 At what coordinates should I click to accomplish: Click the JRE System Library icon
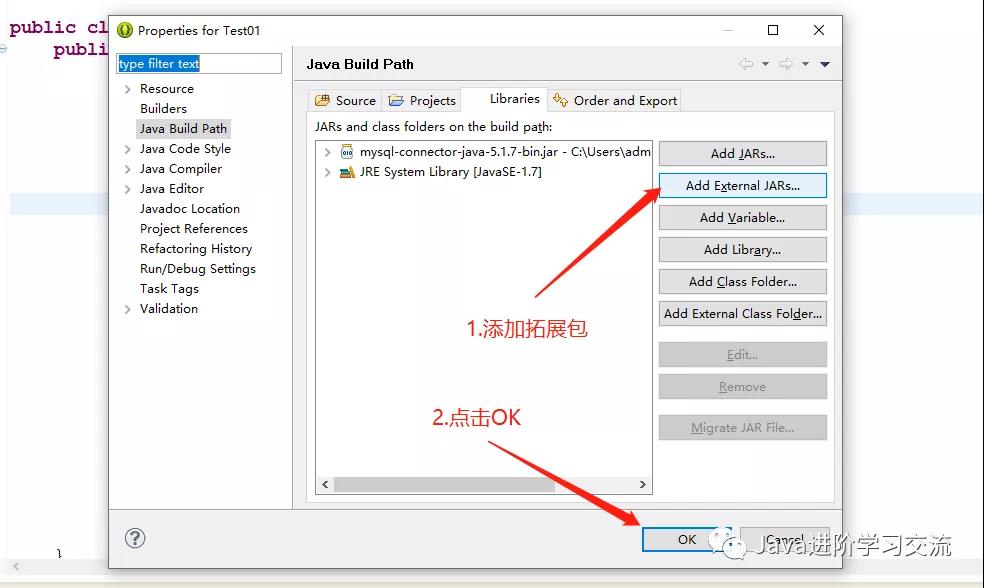(x=347, y=172)
